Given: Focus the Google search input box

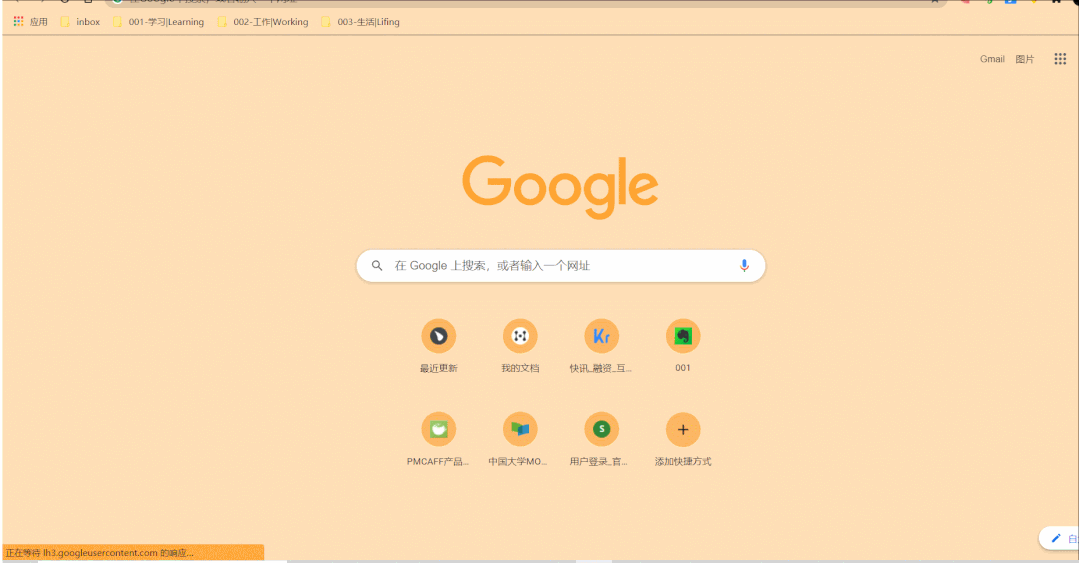Looking at the screenshot, I should [x=561, y=266].
